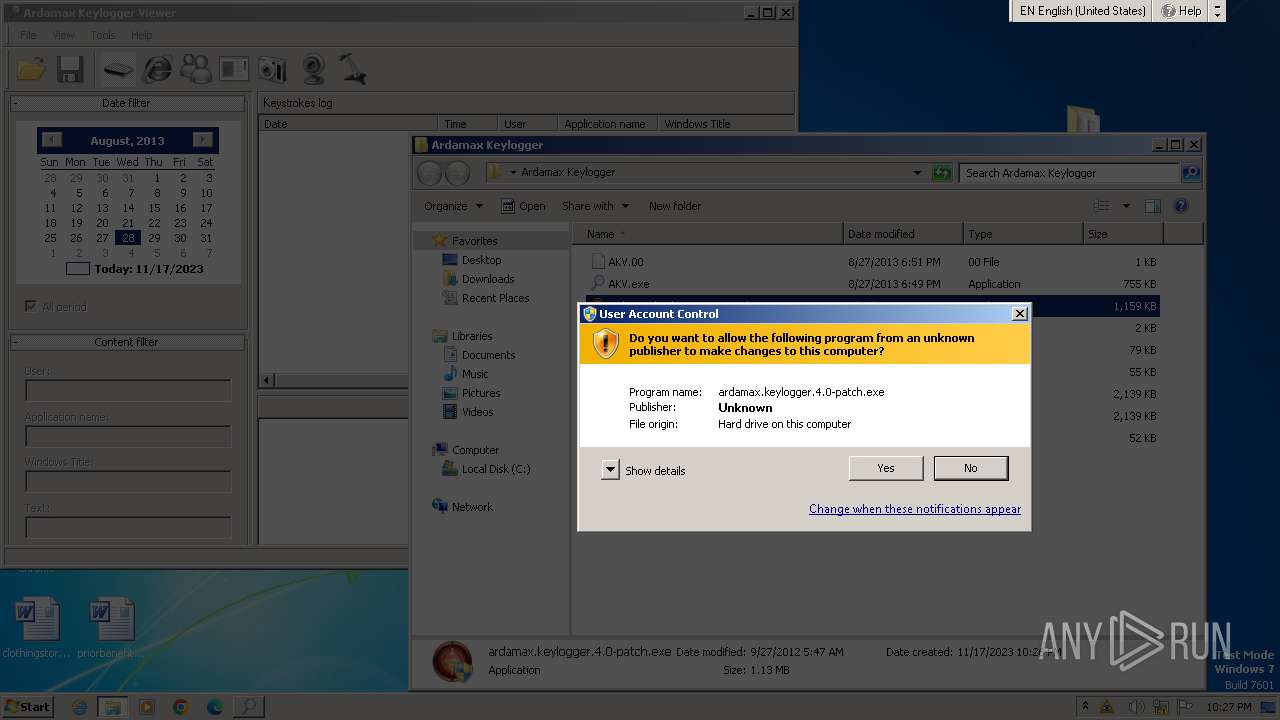Select Desktop under Favorites
Image resolution: width=1280 pixels, height=720 pixels.
481,260
